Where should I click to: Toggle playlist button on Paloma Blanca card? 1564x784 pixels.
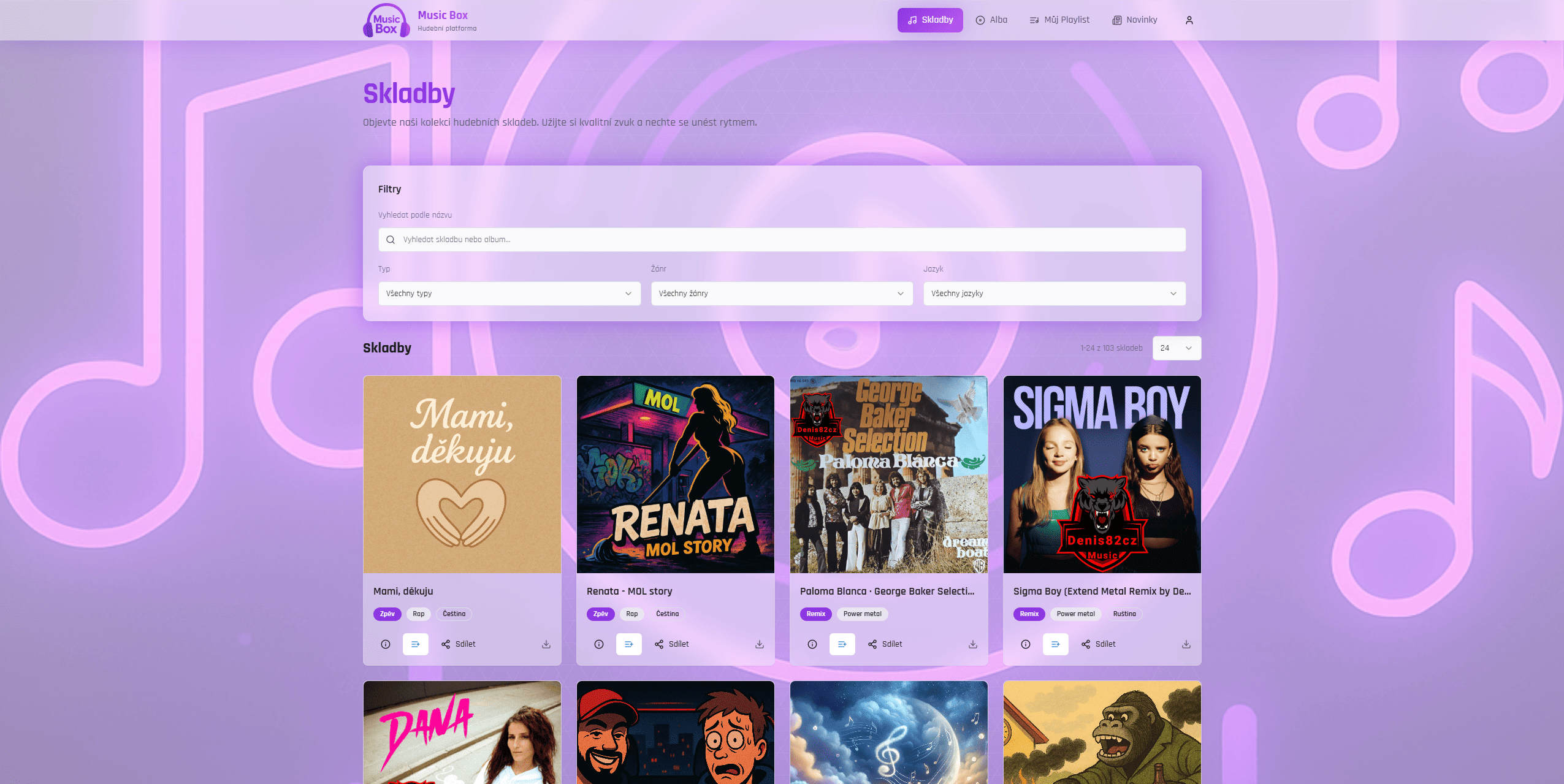842,644
